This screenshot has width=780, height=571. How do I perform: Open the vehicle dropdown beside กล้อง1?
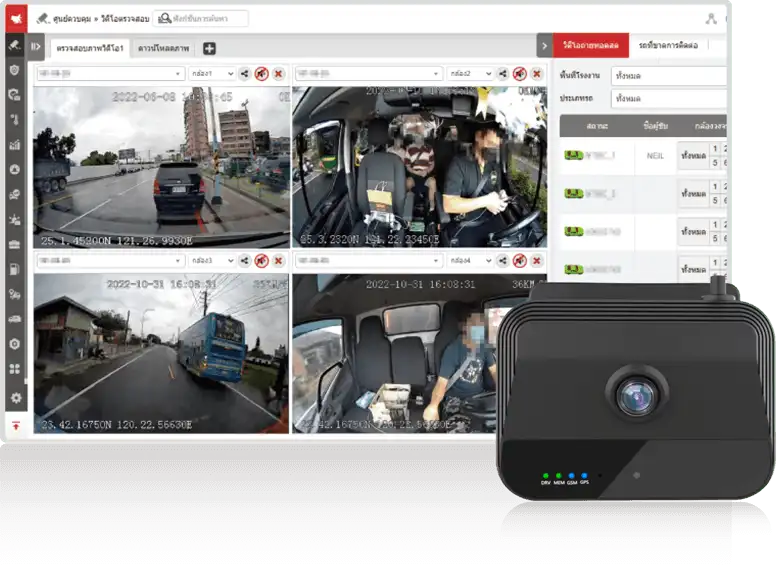click(x=110, y=74)
